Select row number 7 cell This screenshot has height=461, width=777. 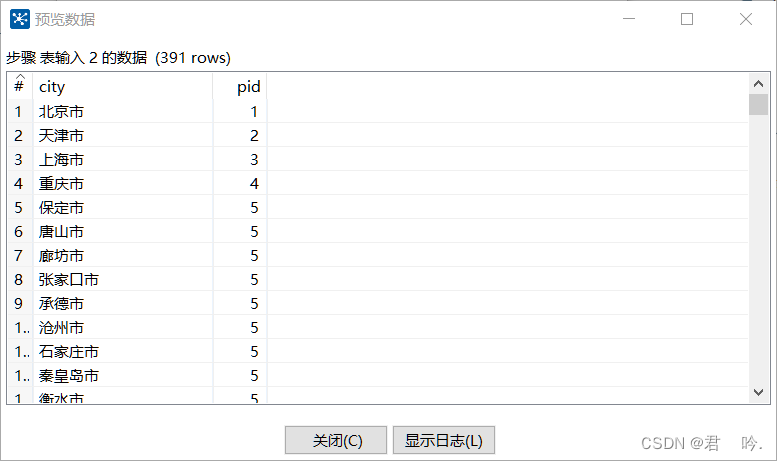point(20,256)
